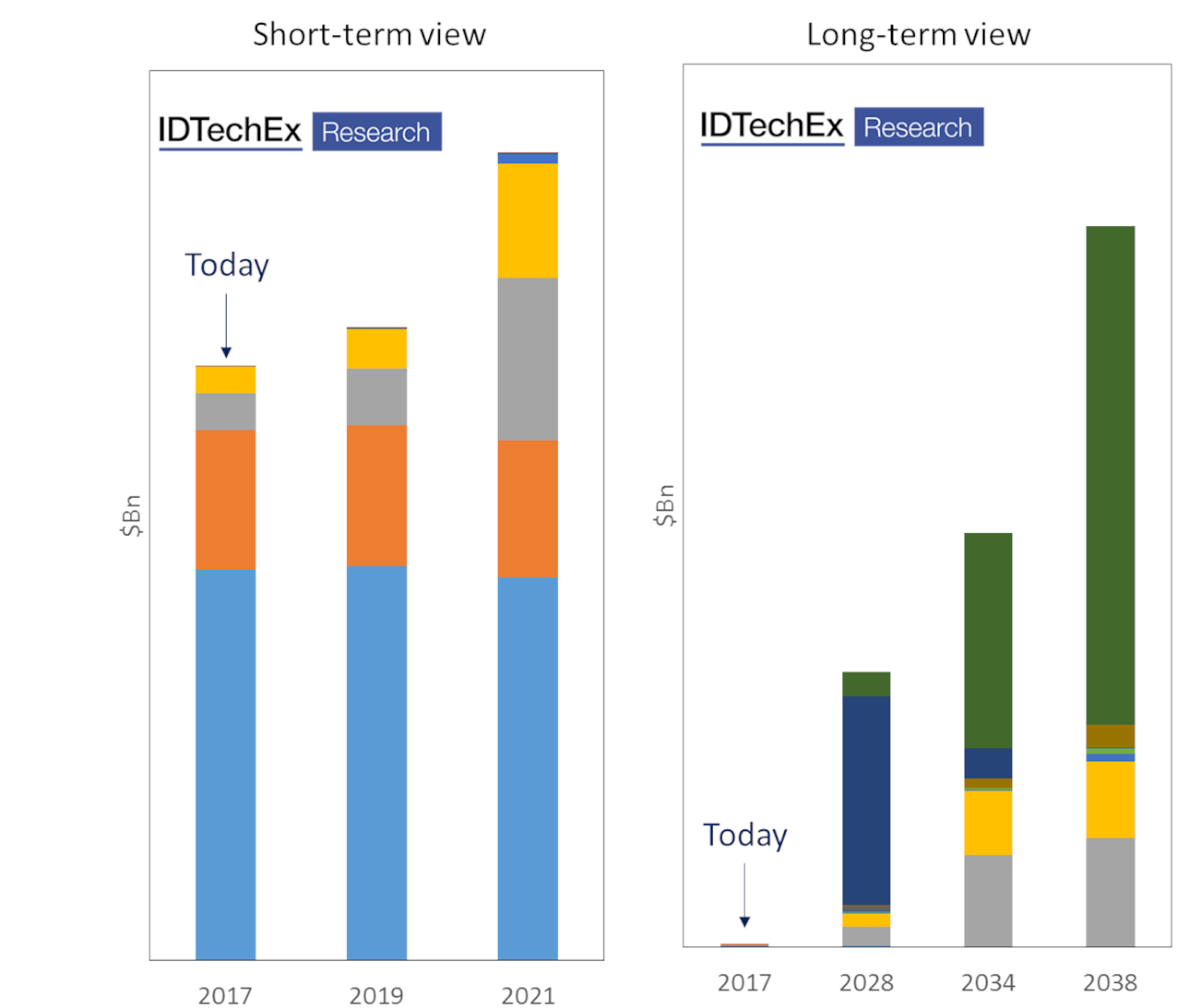Click the Long-term view title
This screenshot has height=1008, width=1189.
[919, 34]
